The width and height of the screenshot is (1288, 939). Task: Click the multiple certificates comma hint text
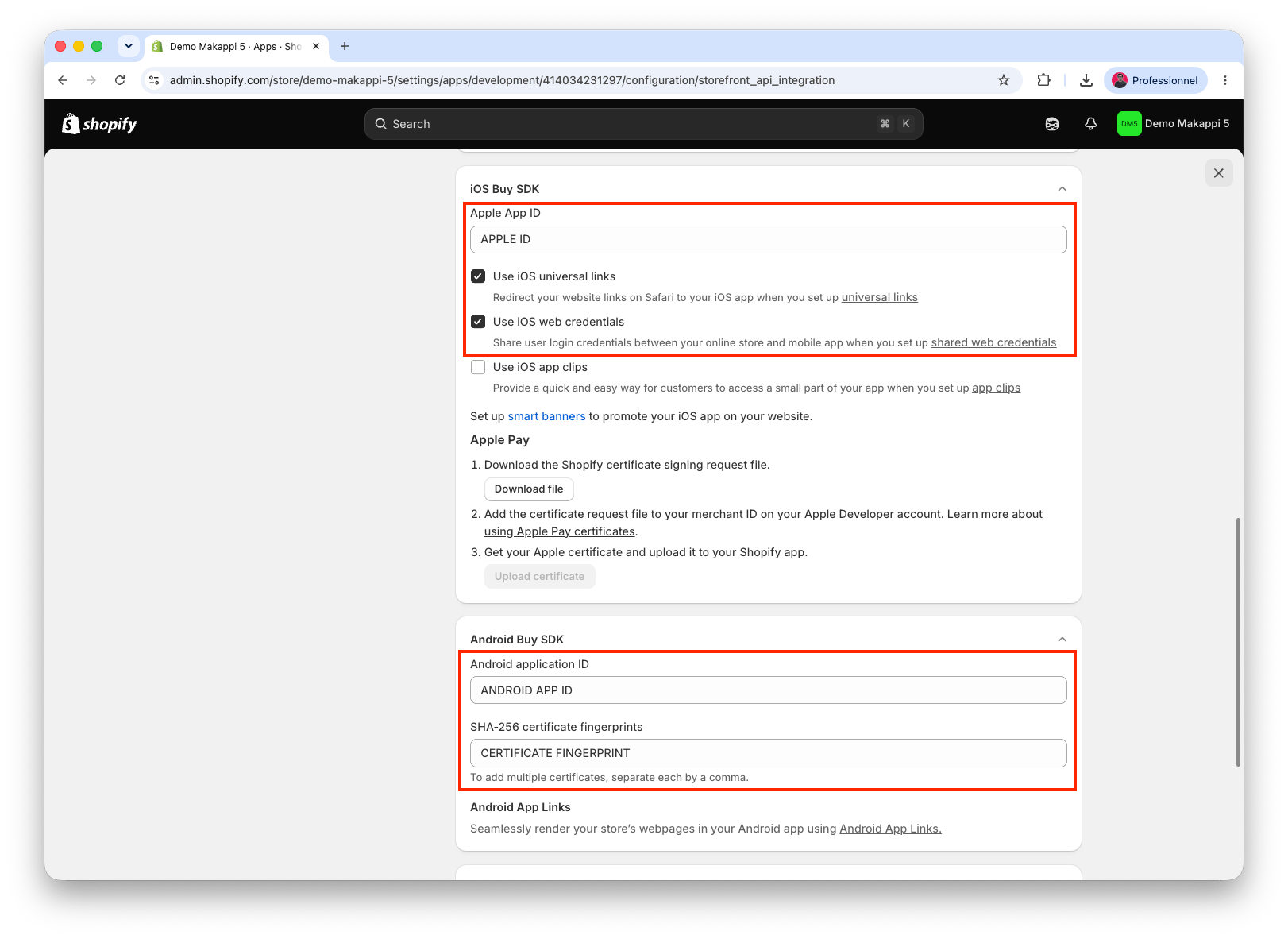click(609, 777)
